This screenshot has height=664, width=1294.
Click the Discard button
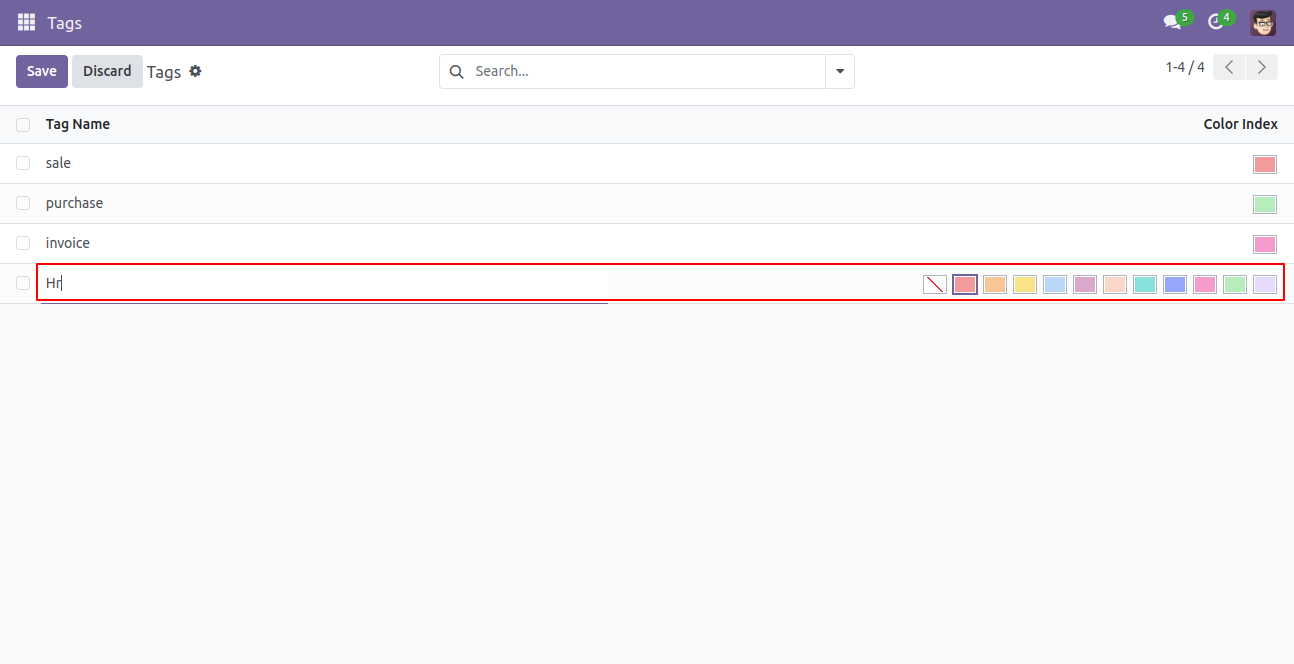pyautogui.click(x=107, y=71)
